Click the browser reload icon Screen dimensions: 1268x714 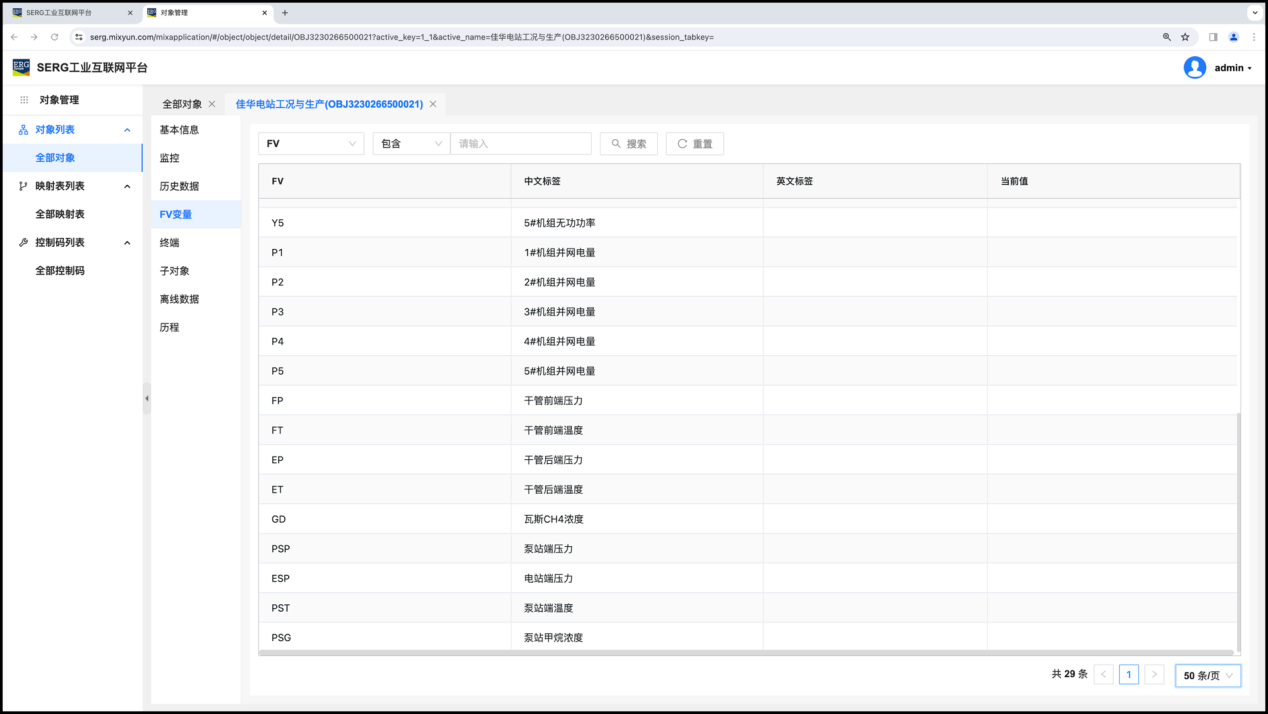54,37
